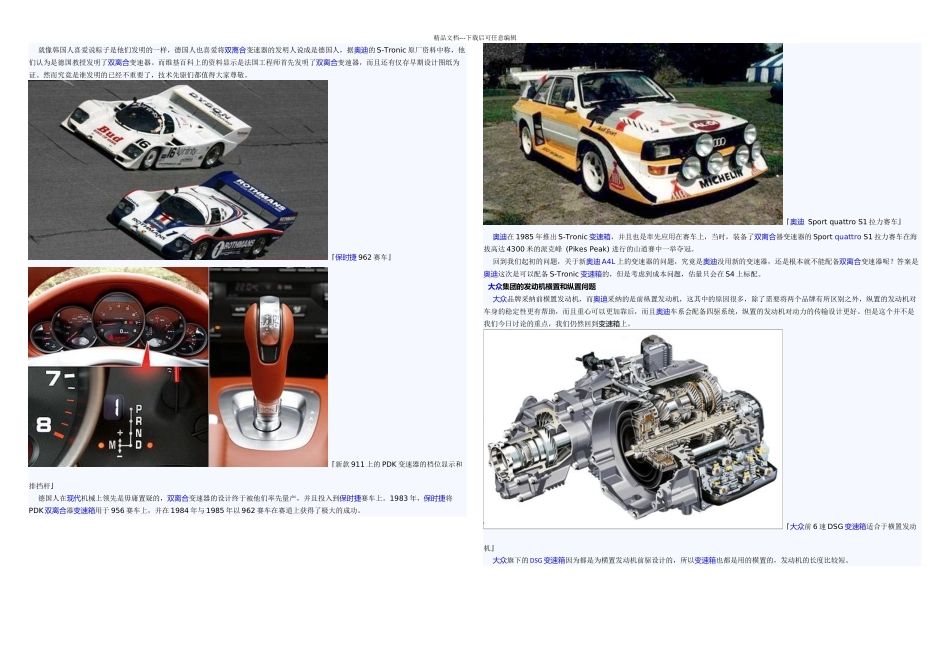Click the 变速箱 link before 也都是用的横置的

click(705, 561)
